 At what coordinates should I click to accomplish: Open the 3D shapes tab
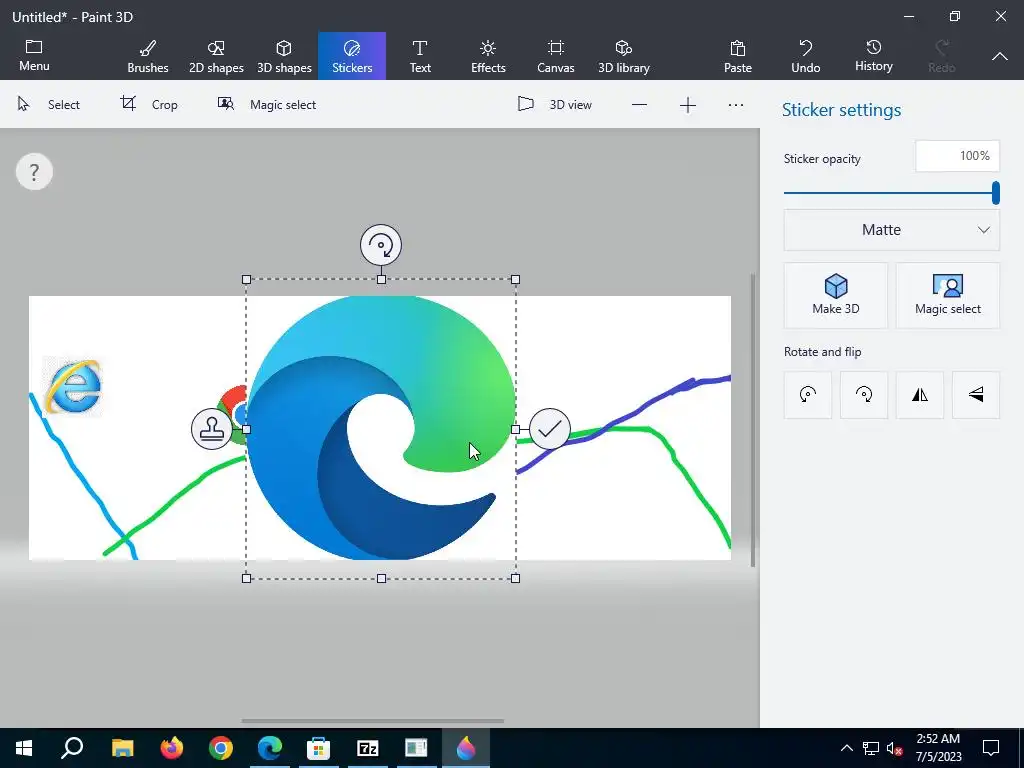coord(284,56)
